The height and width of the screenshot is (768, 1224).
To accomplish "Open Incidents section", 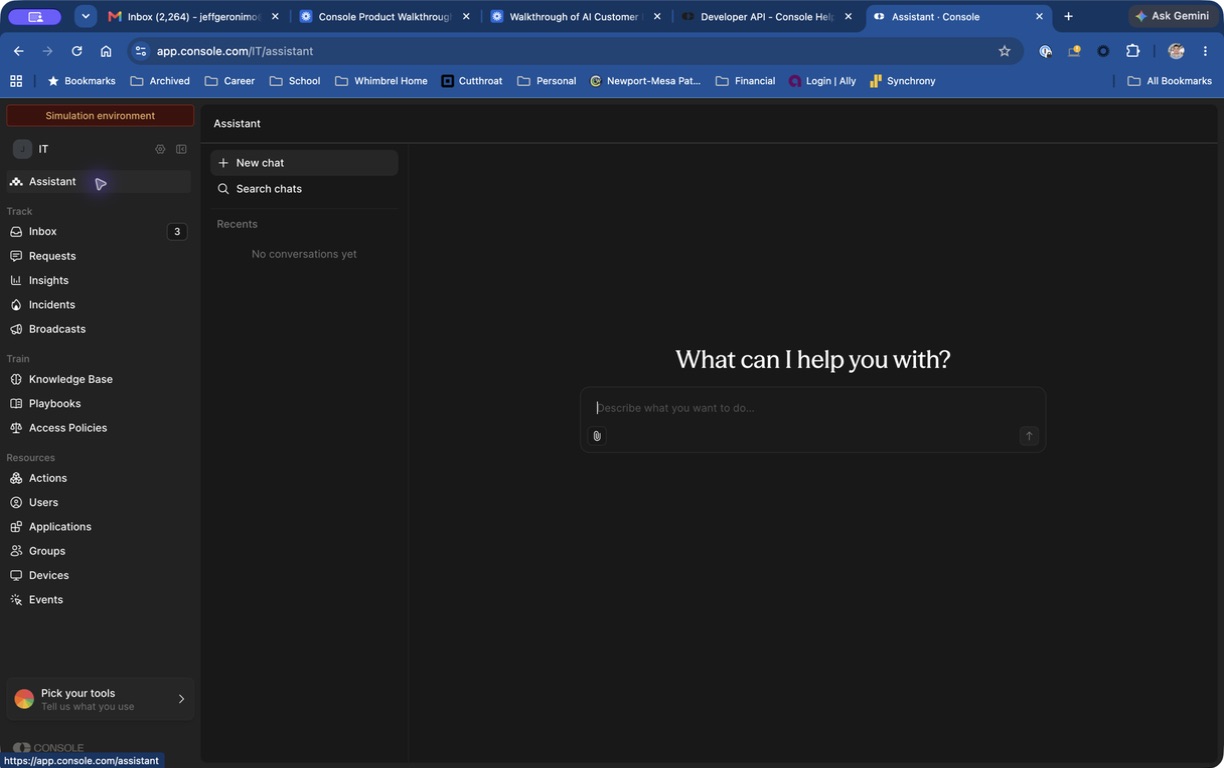I will 98,304.
